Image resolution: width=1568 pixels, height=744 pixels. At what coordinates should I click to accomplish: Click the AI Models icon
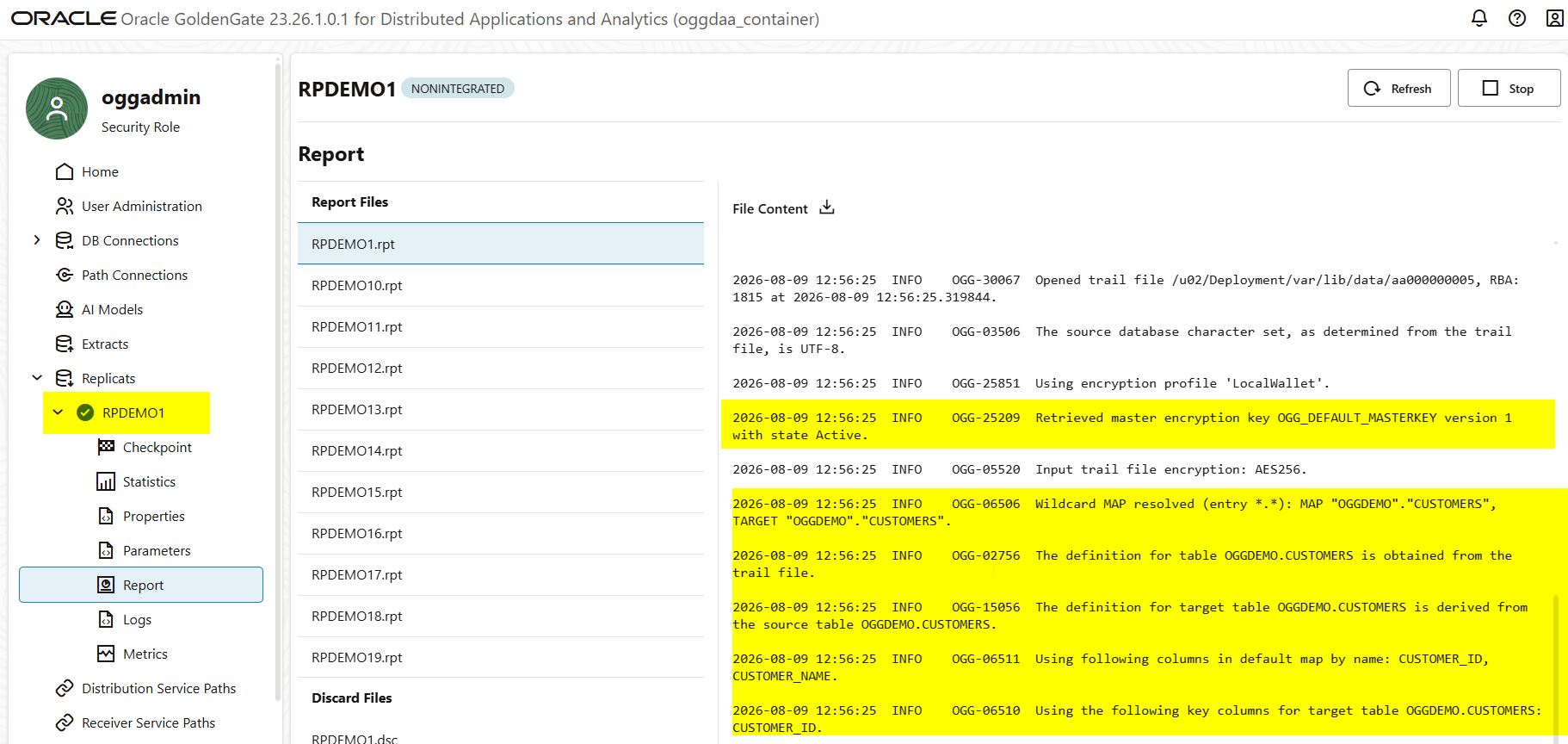click(65, 309)
